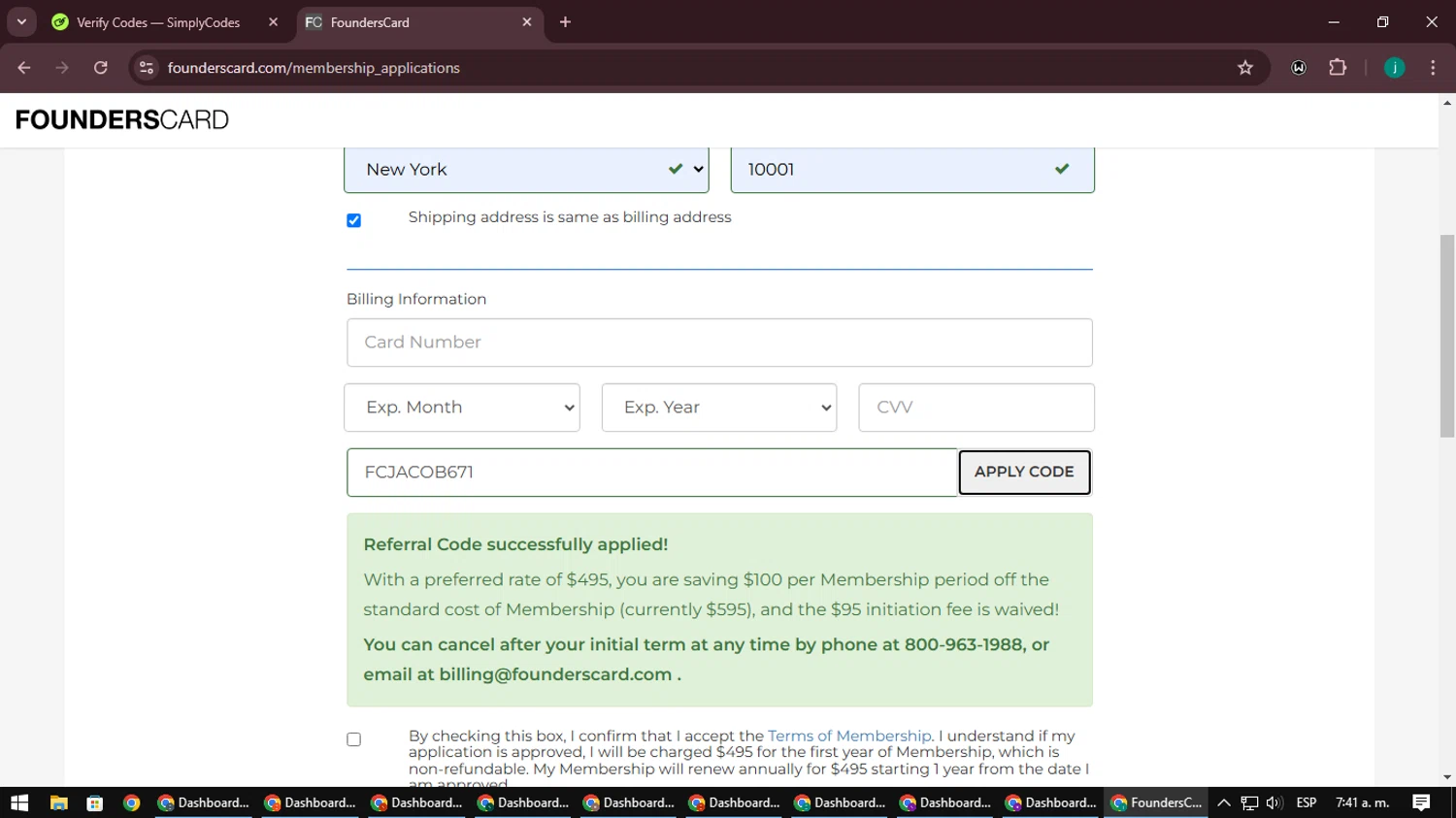The height and width of the screenshot is (818, 1456).
Task: Click the pinned Chrome taskbar icon
Action: [131, 802]
